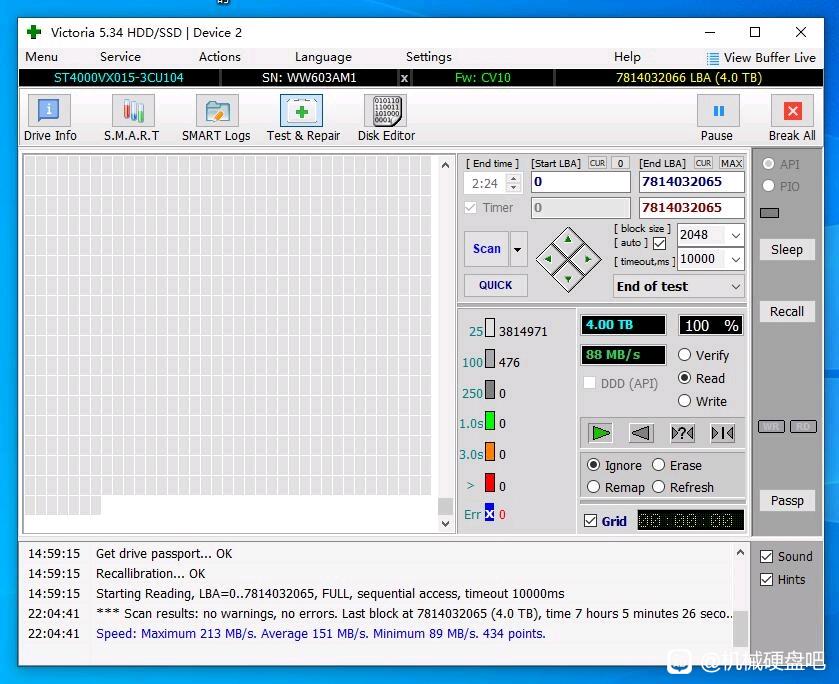The height and width of the screenshot is (684, 839).
Task: Click the reverse scan direction arrow
Action: click(x=640, y=433)
